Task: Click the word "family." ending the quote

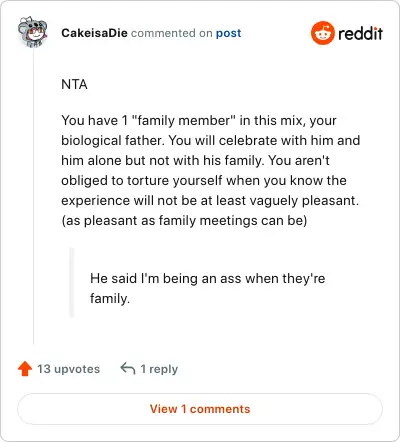Action: [x=110, y=299]
